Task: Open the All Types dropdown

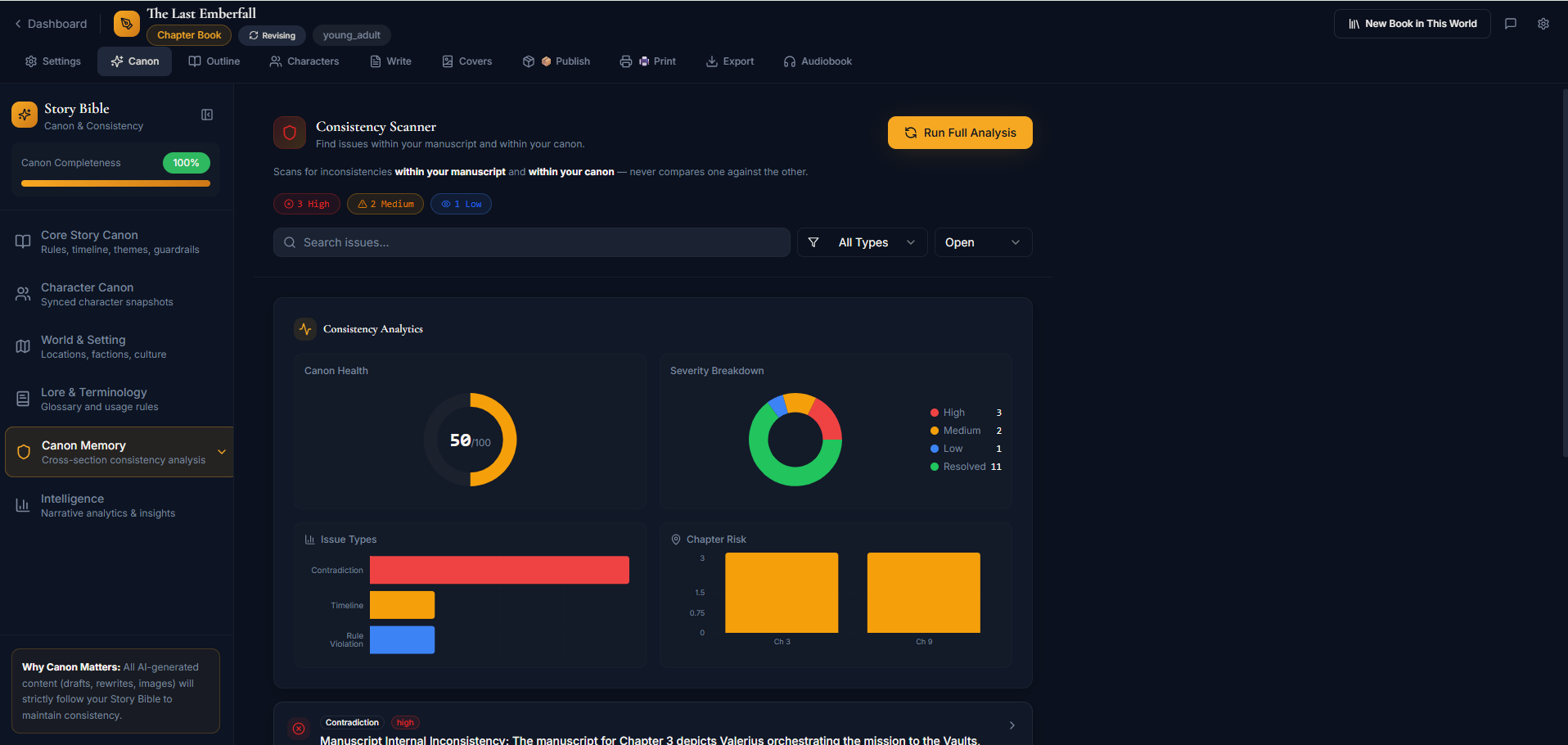Action: [863, 242]
